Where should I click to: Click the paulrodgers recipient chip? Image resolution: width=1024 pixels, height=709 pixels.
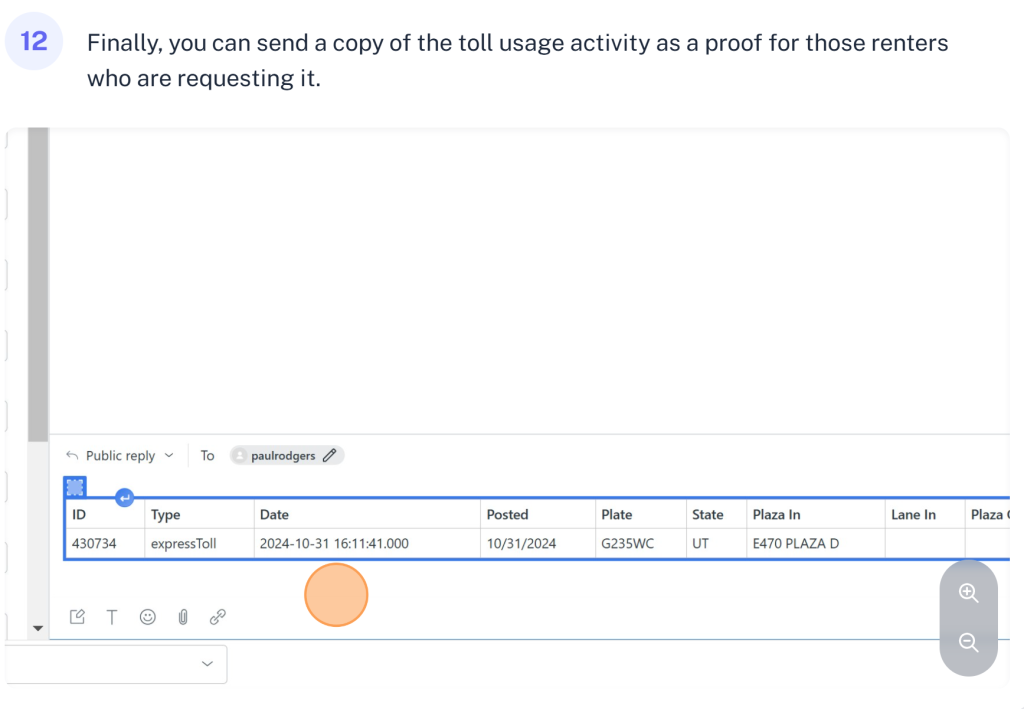281,455
